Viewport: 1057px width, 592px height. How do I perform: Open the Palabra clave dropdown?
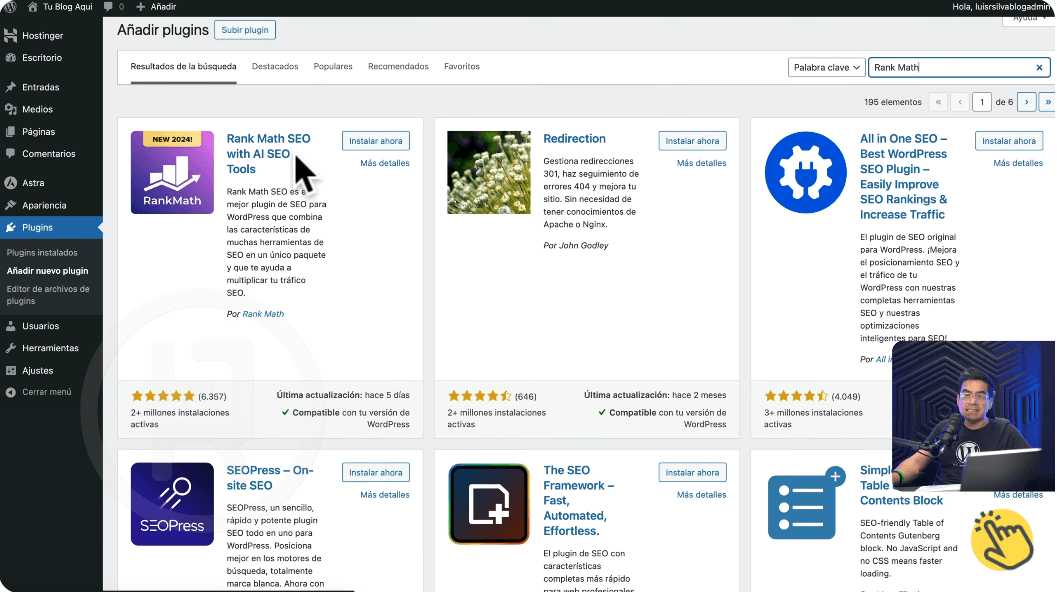coord(826,67)
